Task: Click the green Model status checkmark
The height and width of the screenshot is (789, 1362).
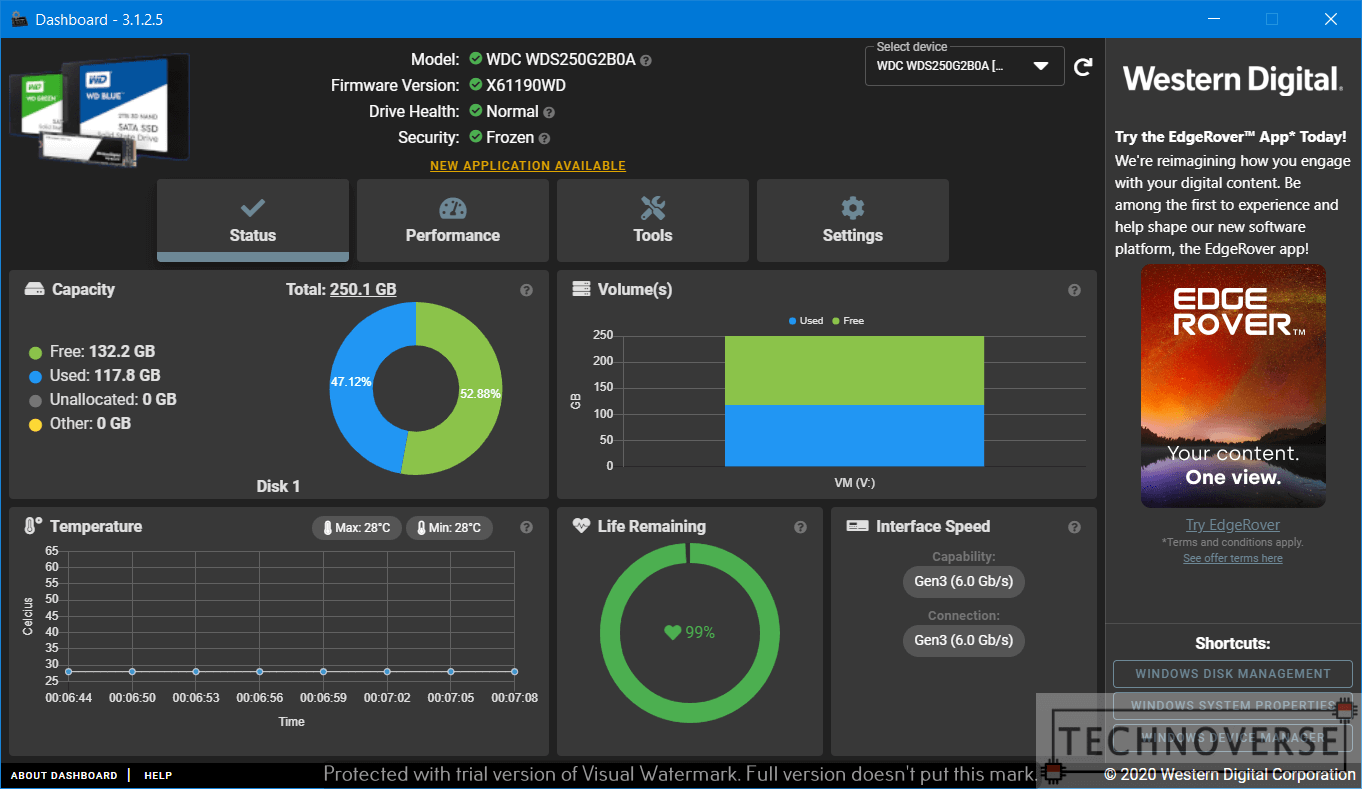Action: (476, 59)
